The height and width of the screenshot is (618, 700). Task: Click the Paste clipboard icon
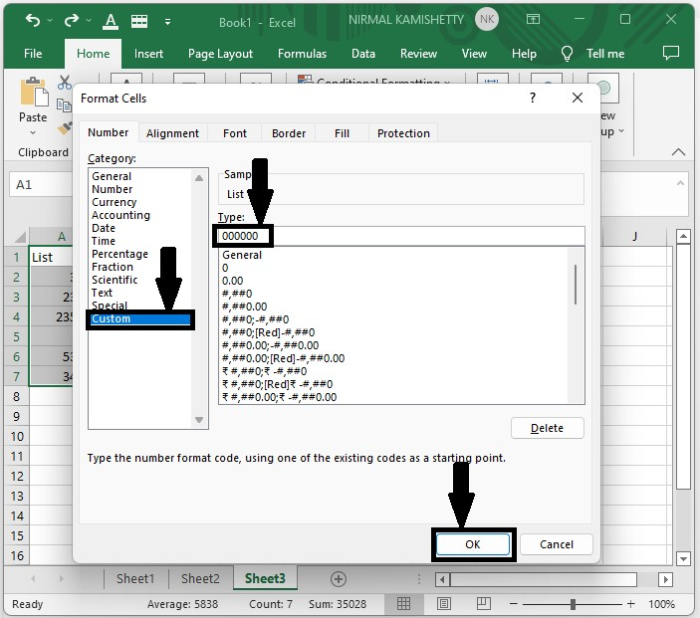(x=33, y=94)
